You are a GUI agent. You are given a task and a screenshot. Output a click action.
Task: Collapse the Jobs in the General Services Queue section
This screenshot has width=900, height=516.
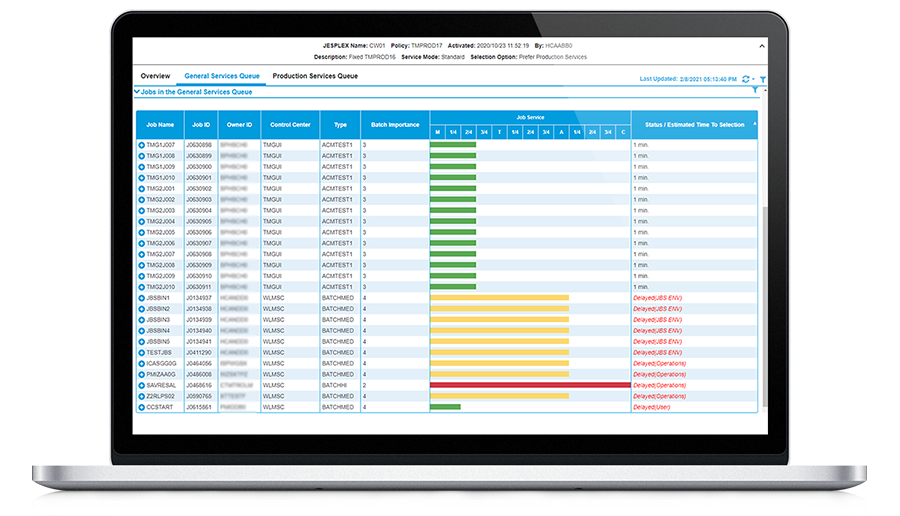[x=137, y=91]
